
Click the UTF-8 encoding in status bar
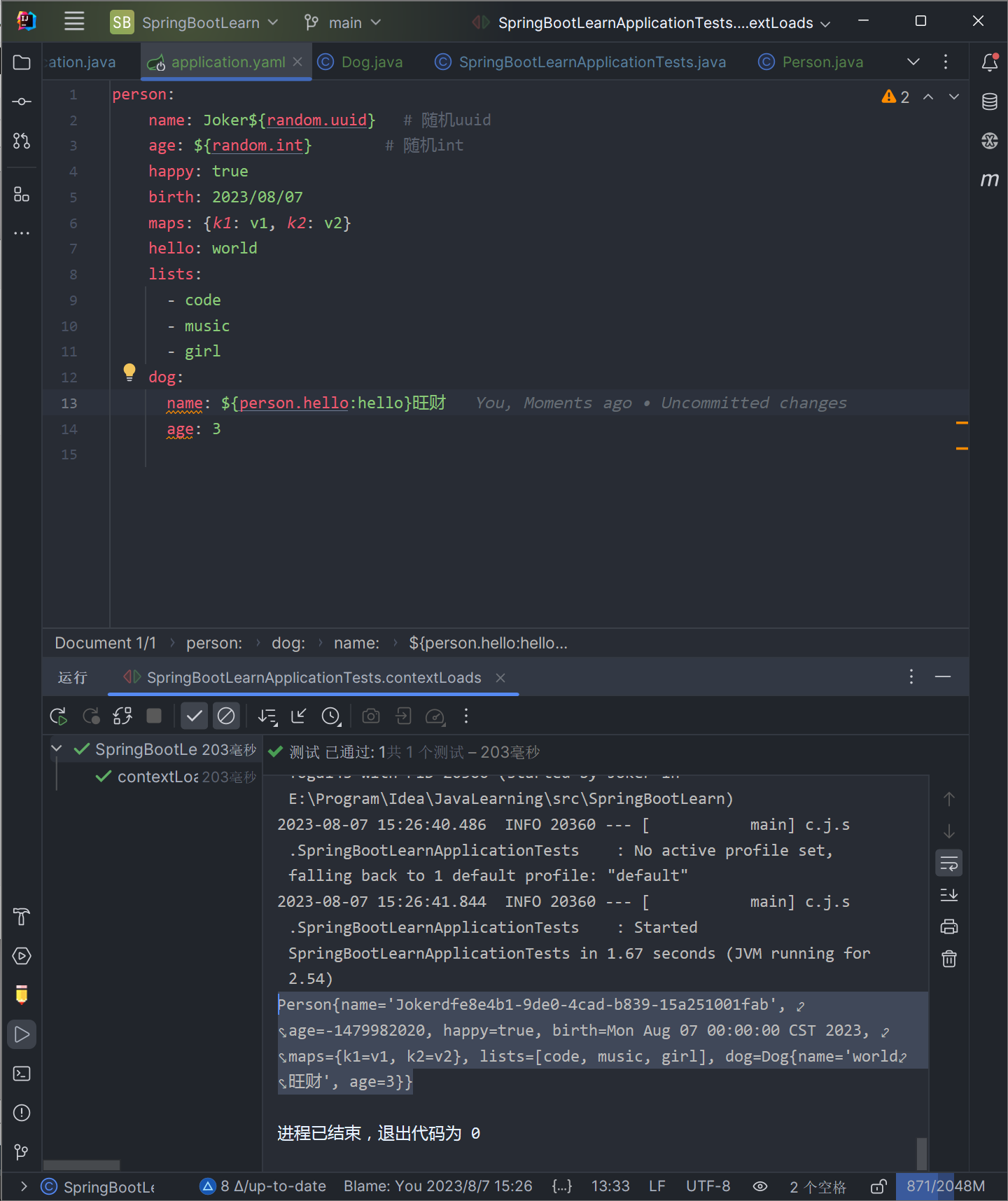(x=708, y=1186)
